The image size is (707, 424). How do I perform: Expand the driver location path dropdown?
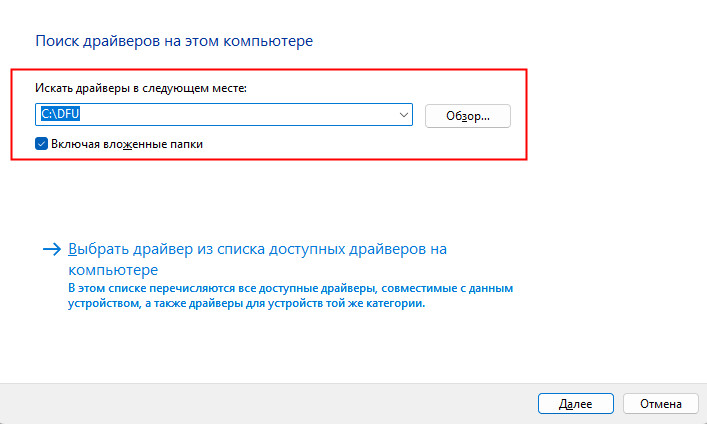point(404,115)
